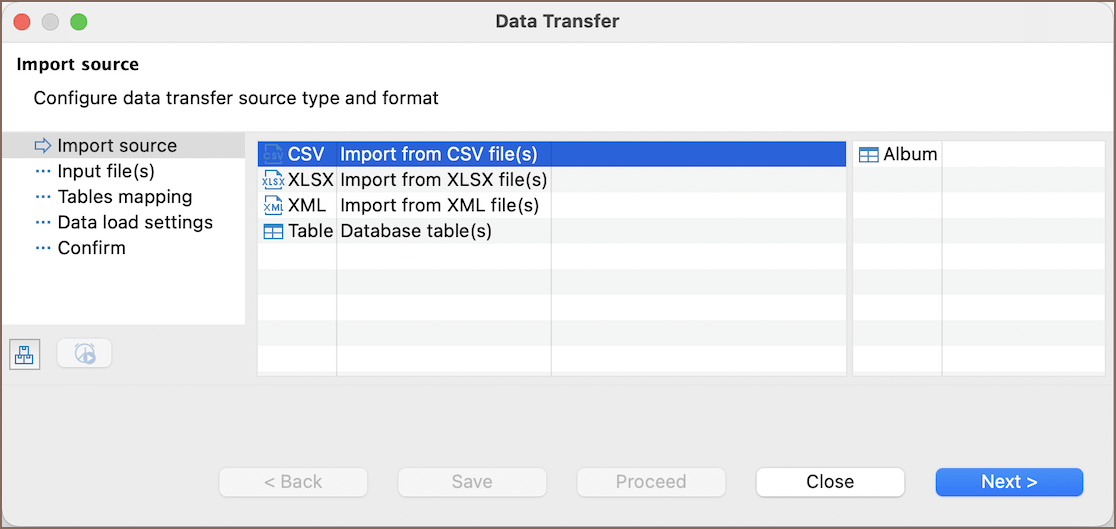Jump to Data load settings step
Screen dimensions: 1116x529
pos(135,222)
